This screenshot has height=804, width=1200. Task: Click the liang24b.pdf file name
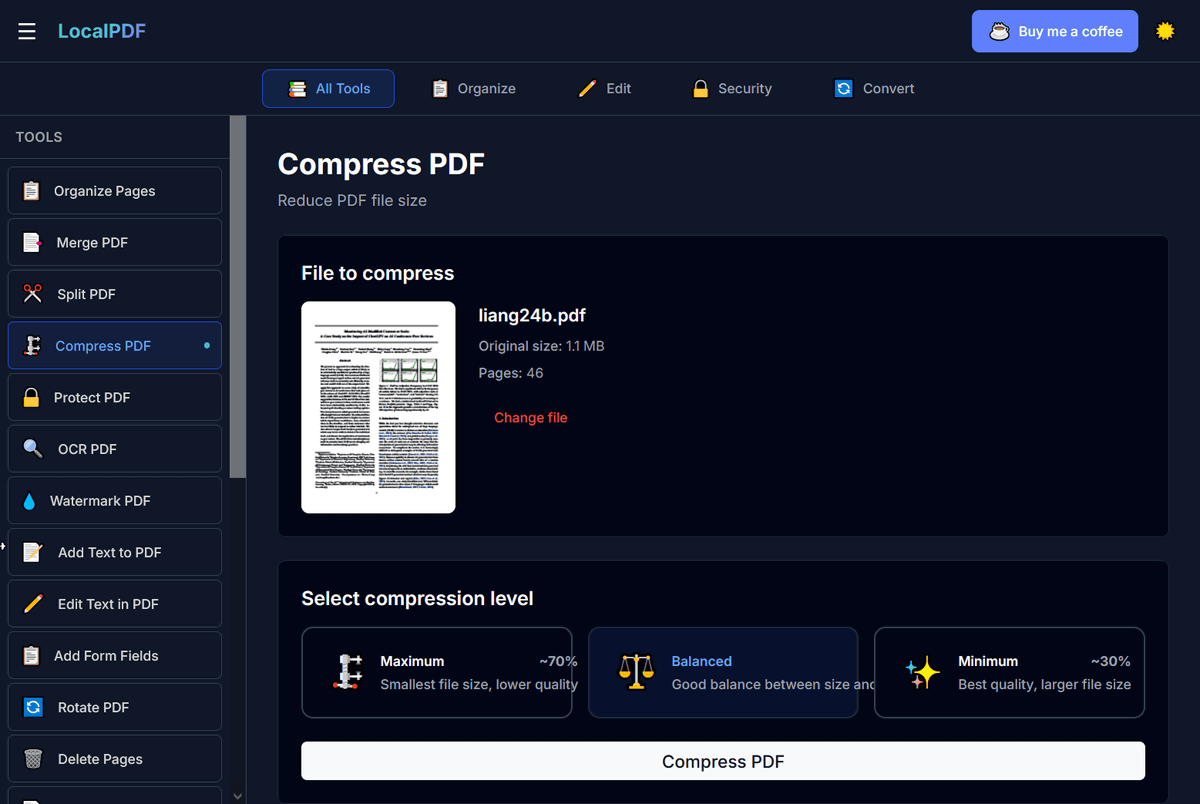tap(532, 316)
